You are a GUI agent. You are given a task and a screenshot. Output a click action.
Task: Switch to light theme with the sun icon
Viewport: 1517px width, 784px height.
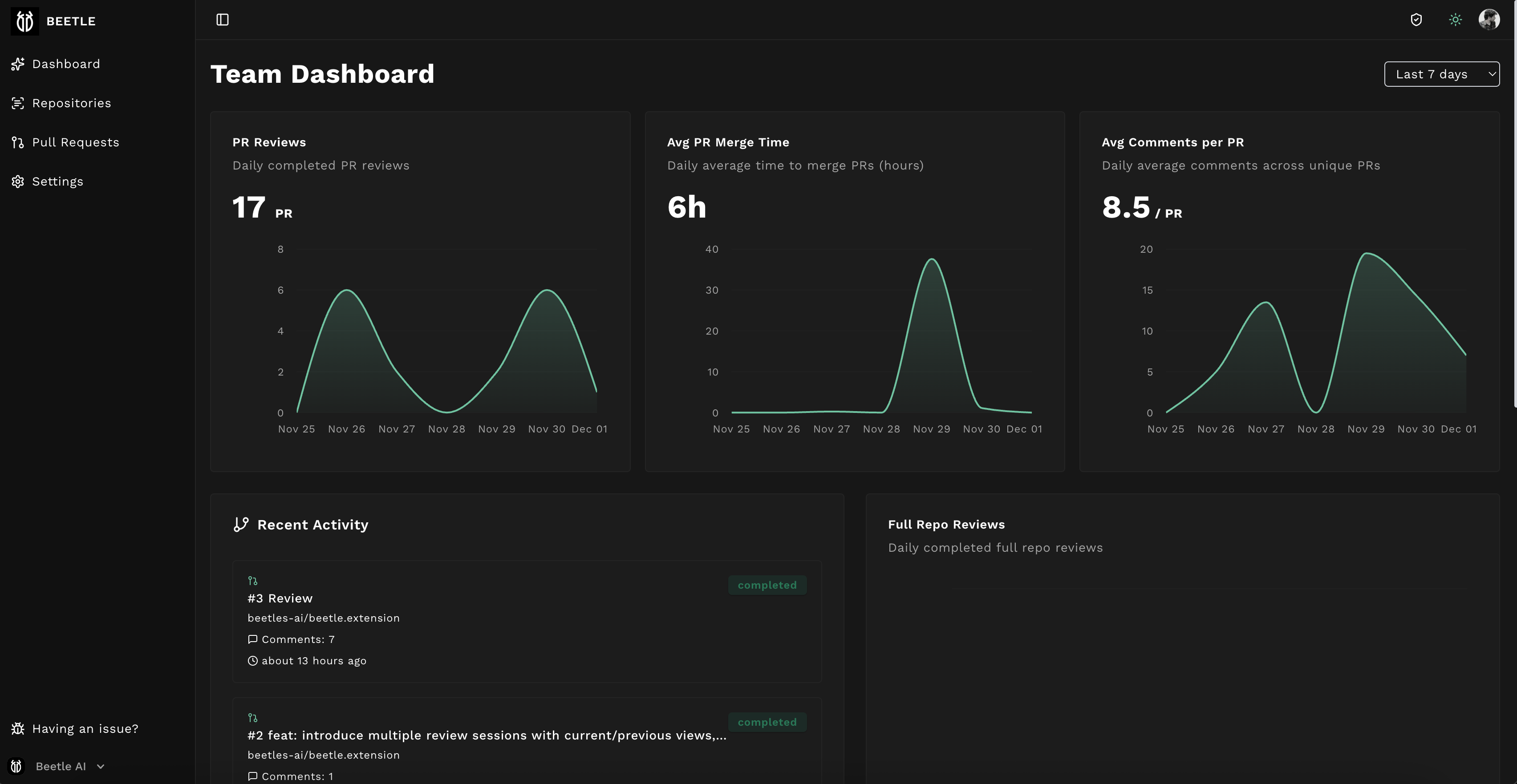pos(1455,20)
